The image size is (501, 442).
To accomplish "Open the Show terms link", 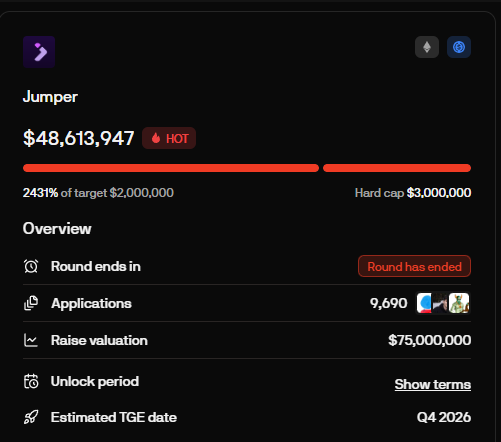I will pyautogui.click(x=433, y=384).
